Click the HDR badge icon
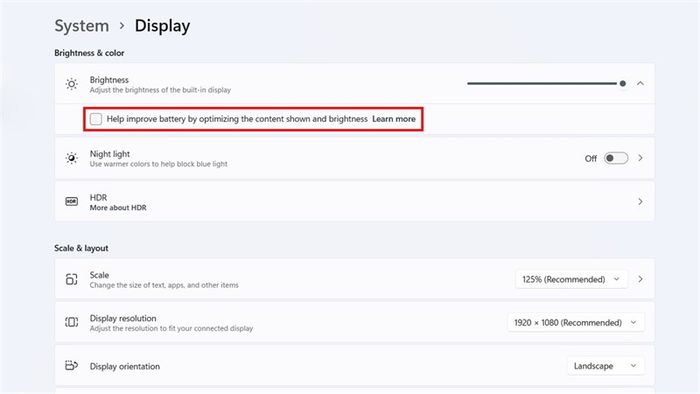Viewport: 700px width, 394px height. point(71,202)
